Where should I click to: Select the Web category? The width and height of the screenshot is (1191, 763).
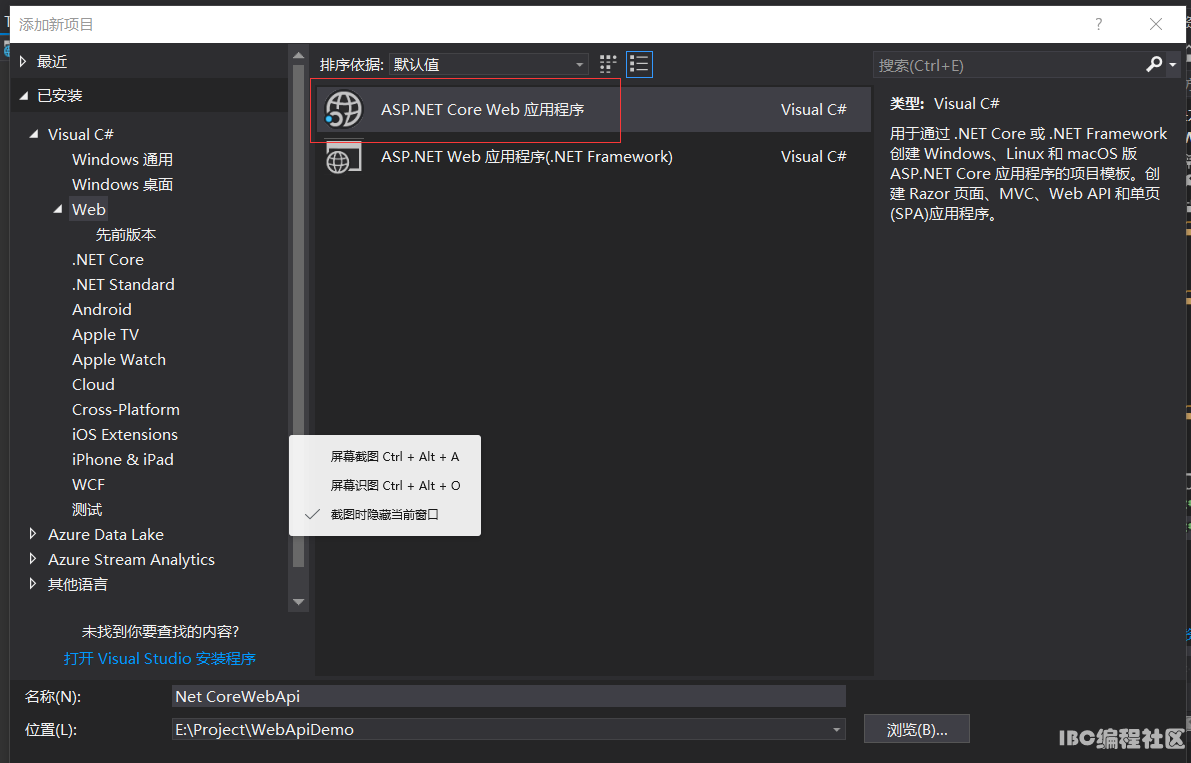point(89,210)
